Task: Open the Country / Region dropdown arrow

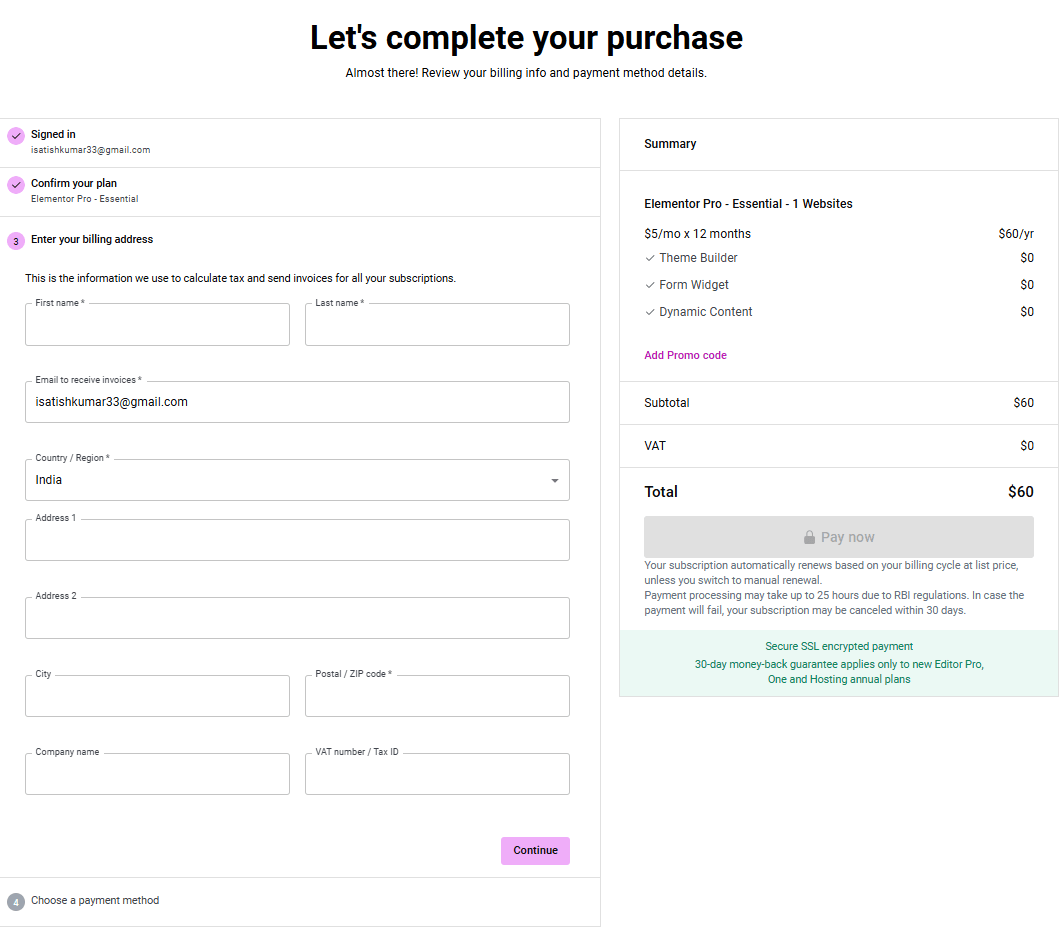Action: tap(554, 481)
